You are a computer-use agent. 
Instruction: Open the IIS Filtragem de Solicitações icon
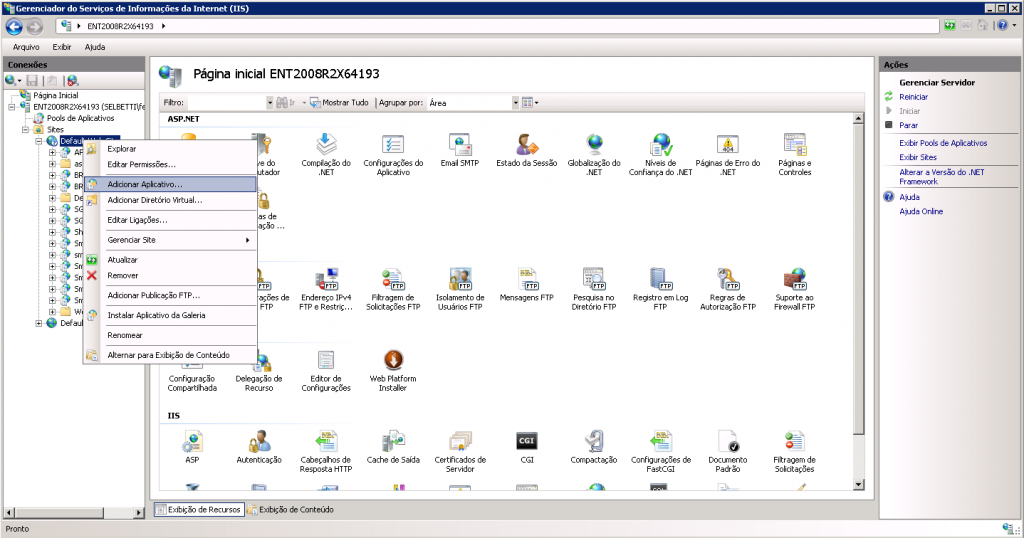click(x=795, y=451)
